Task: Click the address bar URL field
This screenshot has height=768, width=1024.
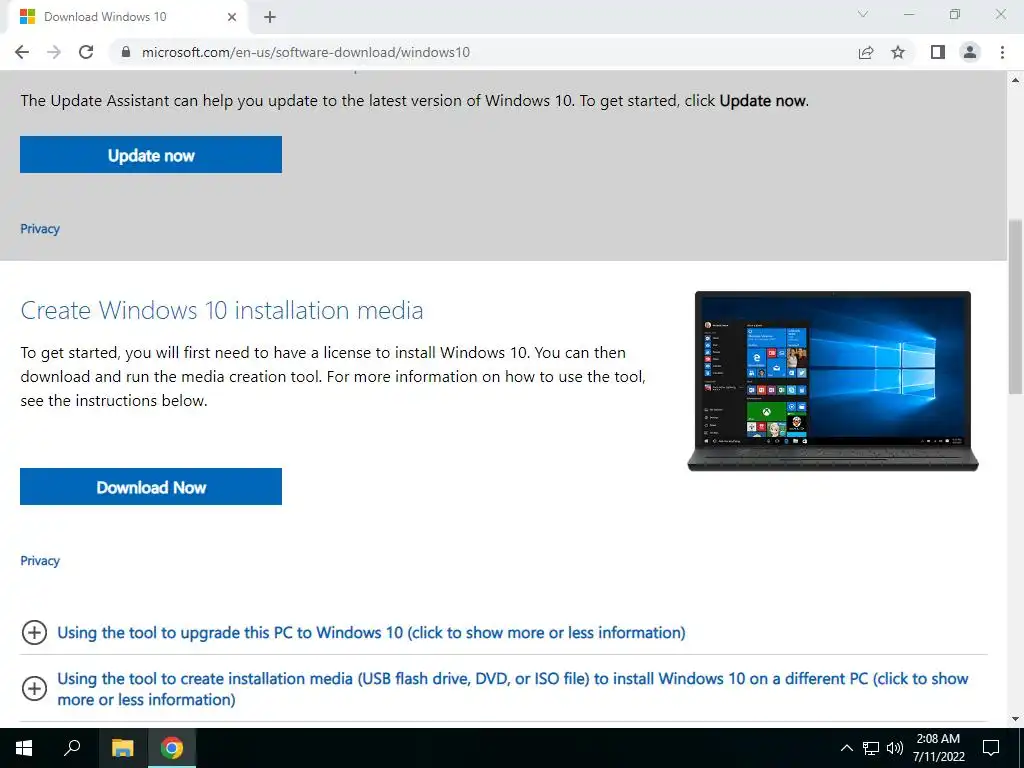Action: pos(483,52)
